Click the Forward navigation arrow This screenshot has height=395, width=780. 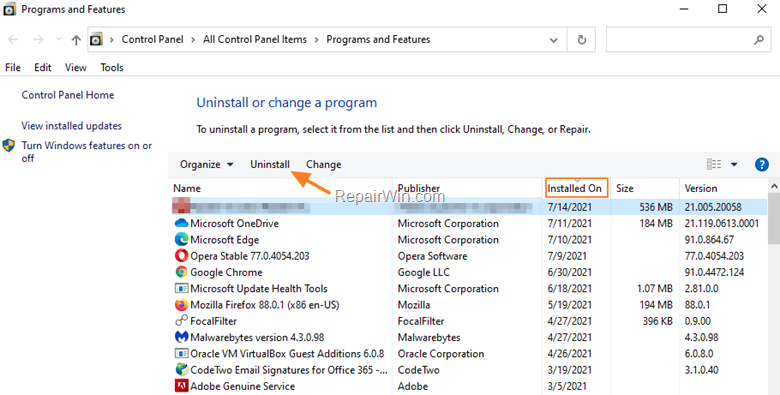(x=38, y=40)
